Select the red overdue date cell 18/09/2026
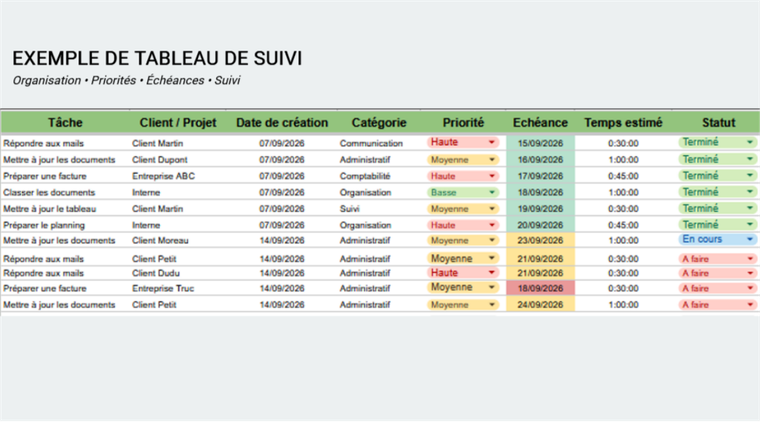 [540, 288]
